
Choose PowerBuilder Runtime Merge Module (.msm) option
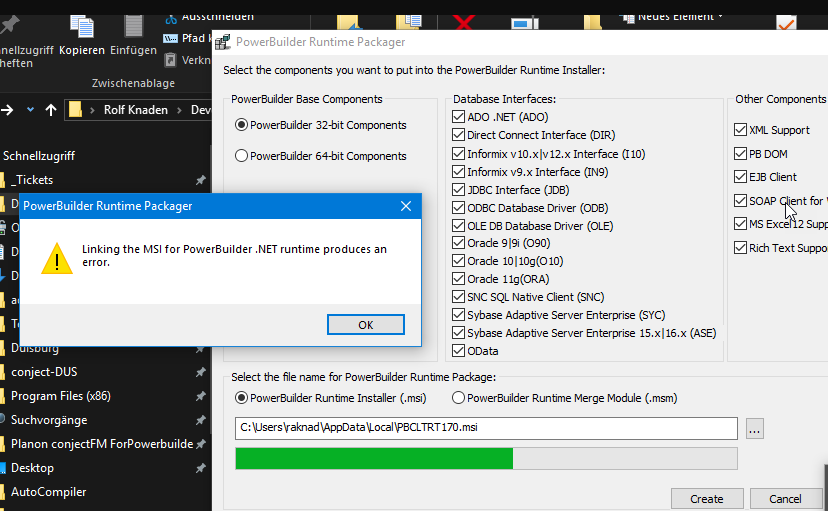click(x=459, y=397)
